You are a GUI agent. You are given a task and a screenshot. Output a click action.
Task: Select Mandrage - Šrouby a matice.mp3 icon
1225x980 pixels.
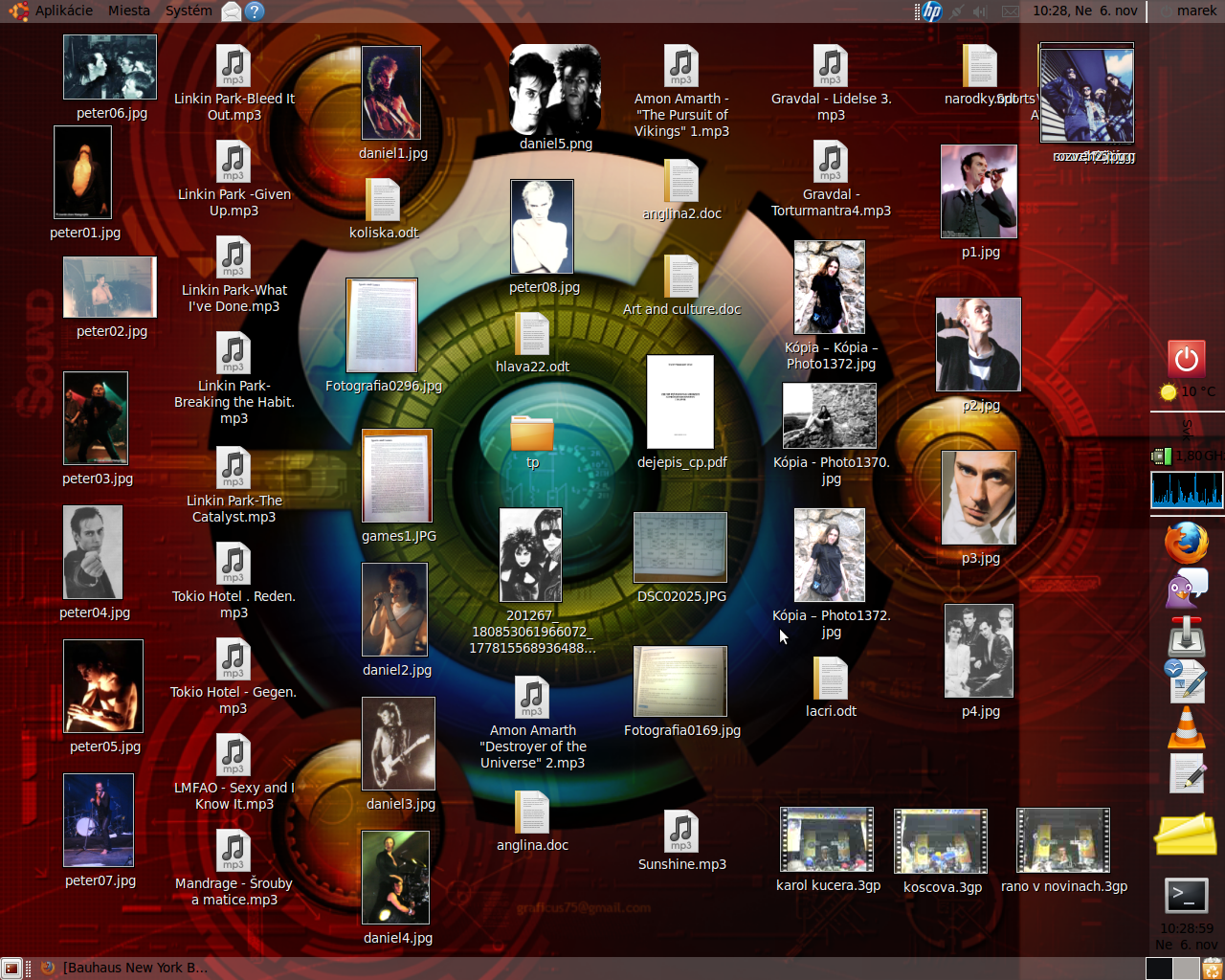[x=234, y=851]
